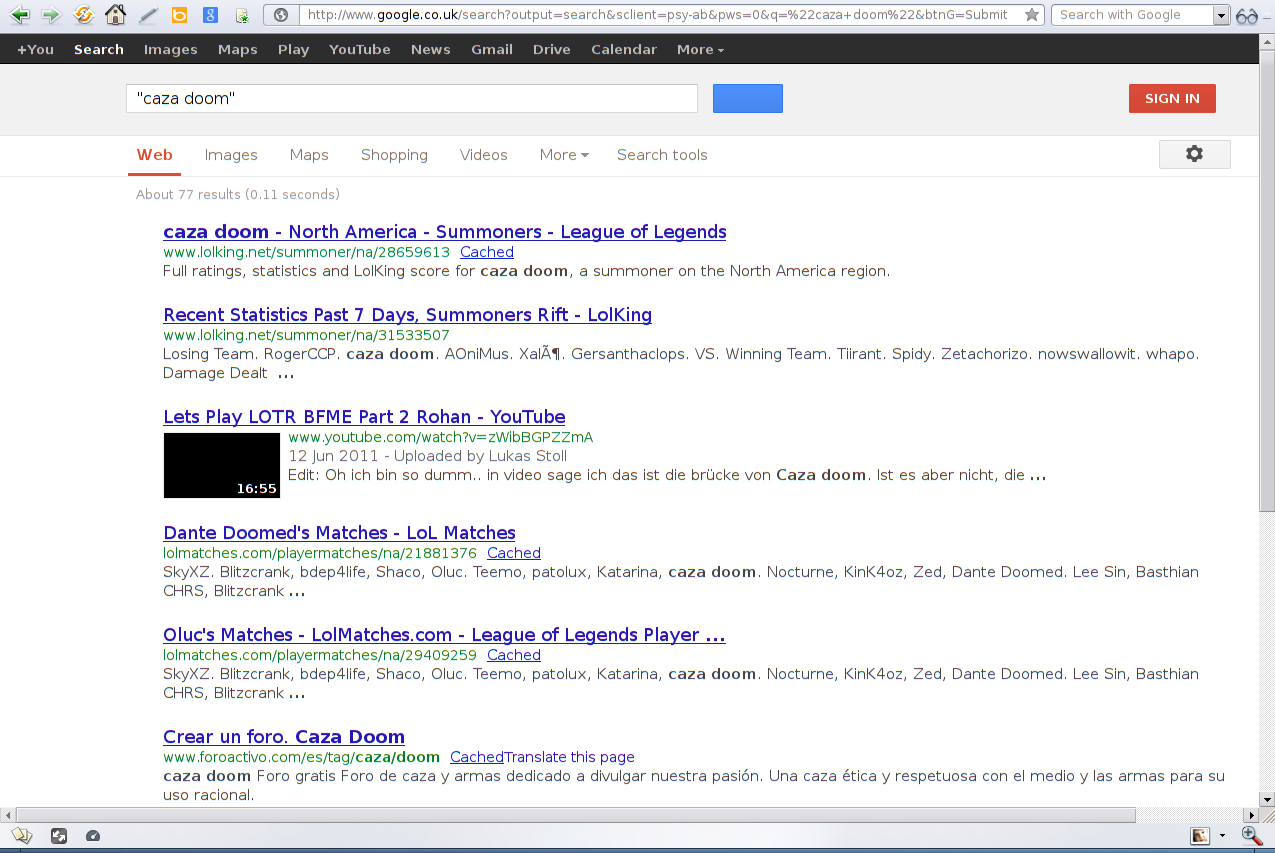Open the search engine dropdown arrow
The image size is (1275, 853).
tap(1220, 15)
